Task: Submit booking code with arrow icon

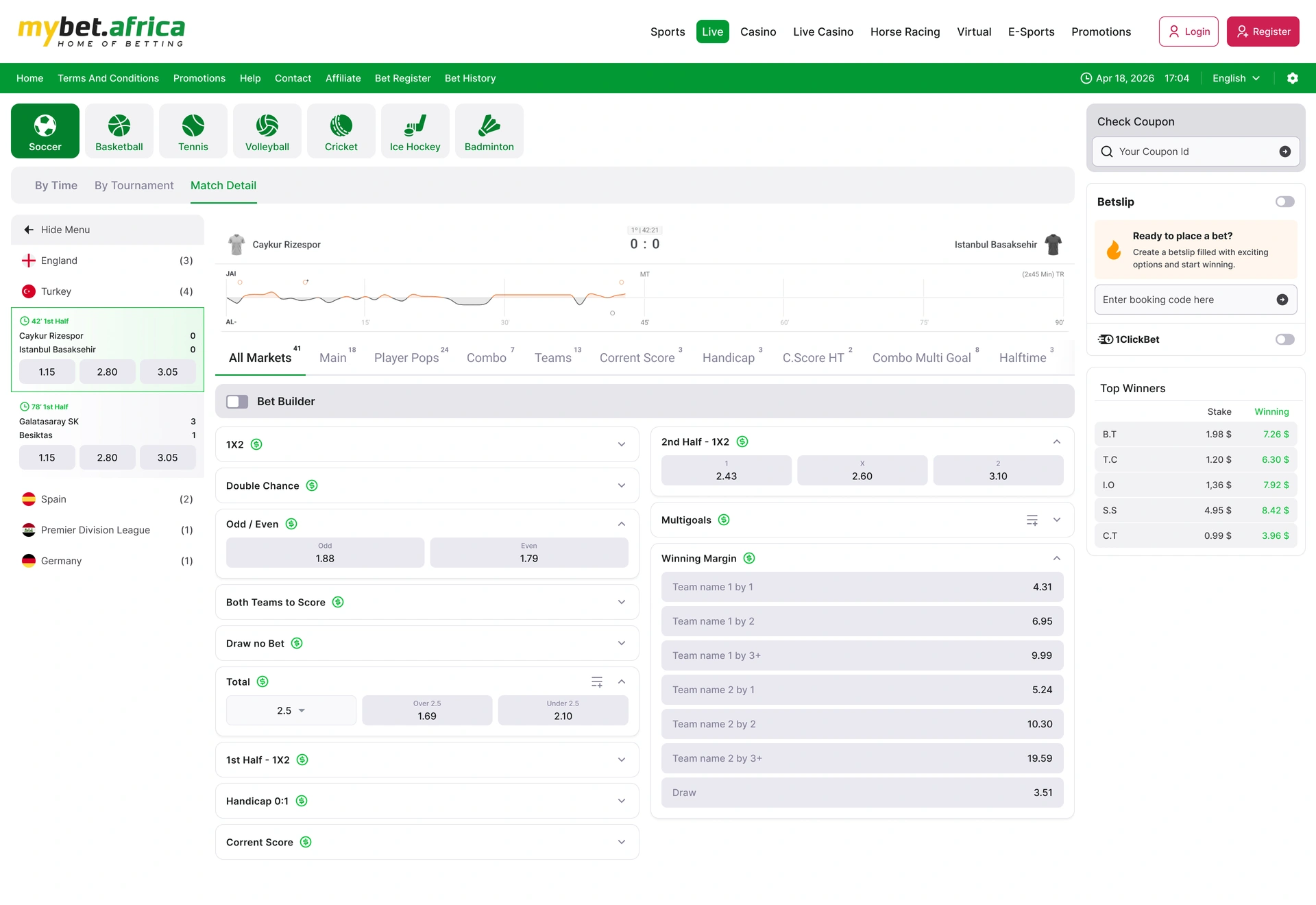Action: (x=1282, y=300)
